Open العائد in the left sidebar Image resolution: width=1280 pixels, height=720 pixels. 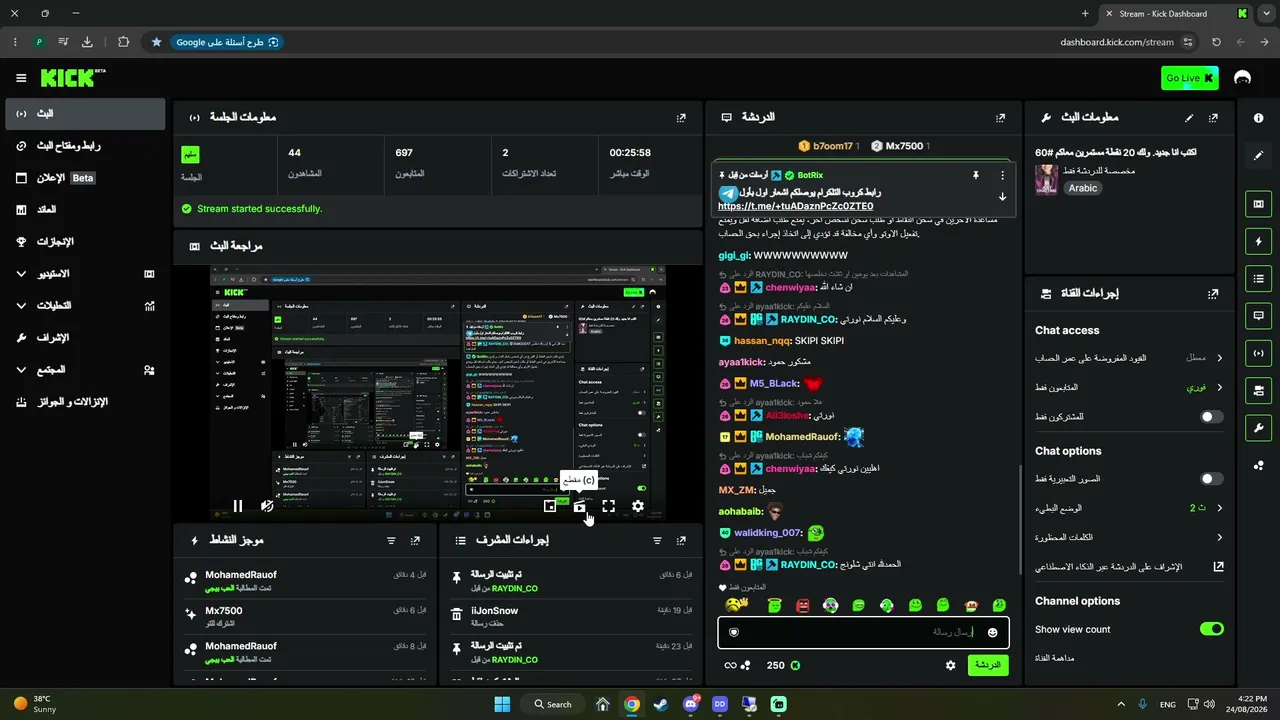tap(85, 210)
